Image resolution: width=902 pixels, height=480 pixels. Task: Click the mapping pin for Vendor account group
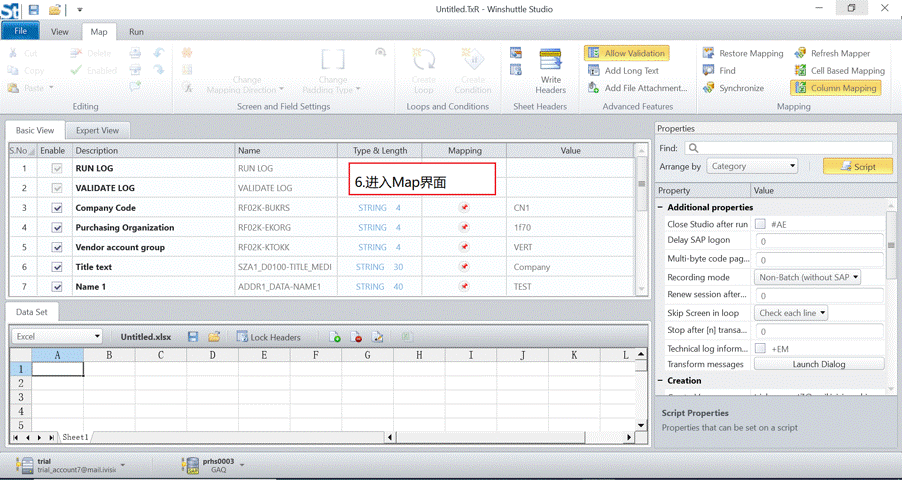pyautogui.click(x=464, y=247)
